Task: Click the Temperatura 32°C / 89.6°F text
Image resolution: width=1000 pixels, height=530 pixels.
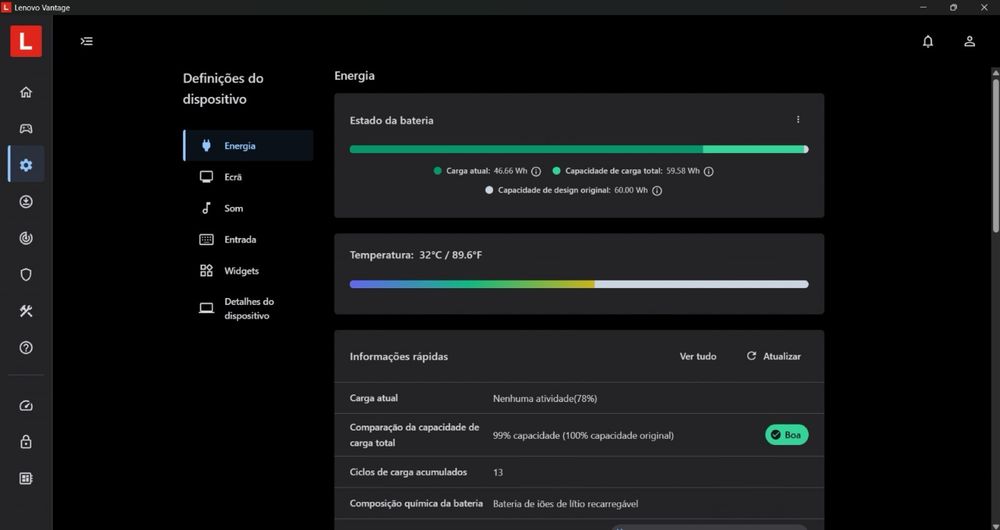Action: click(416, 255)
